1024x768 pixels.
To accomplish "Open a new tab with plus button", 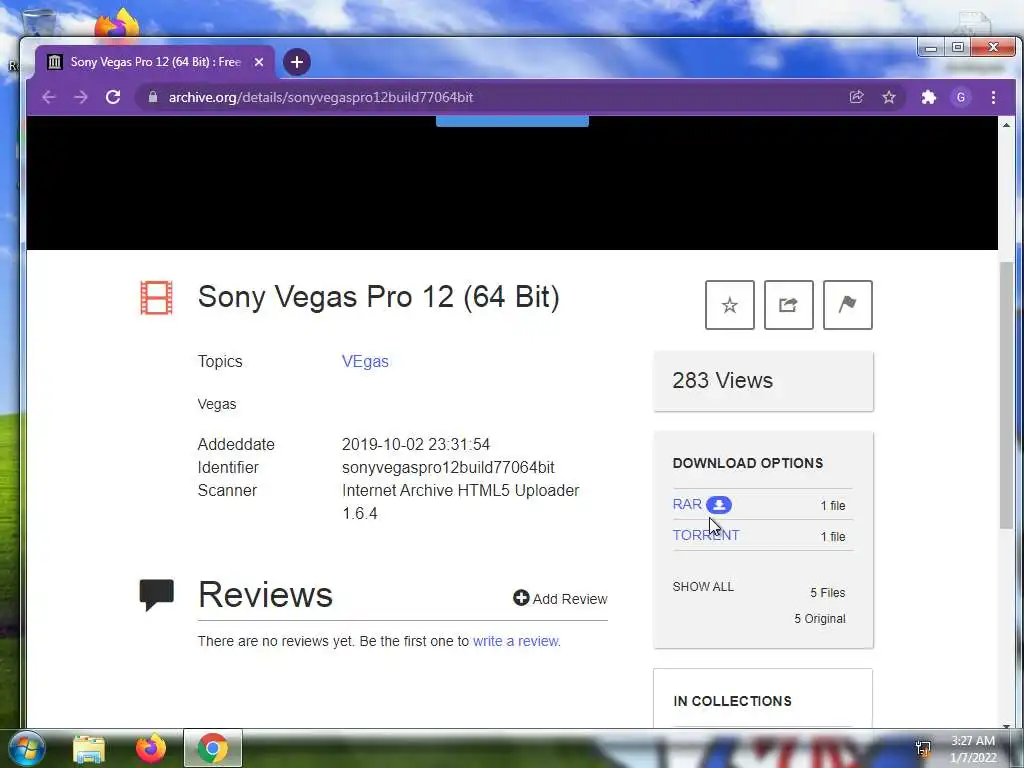I will pos(296,62).
